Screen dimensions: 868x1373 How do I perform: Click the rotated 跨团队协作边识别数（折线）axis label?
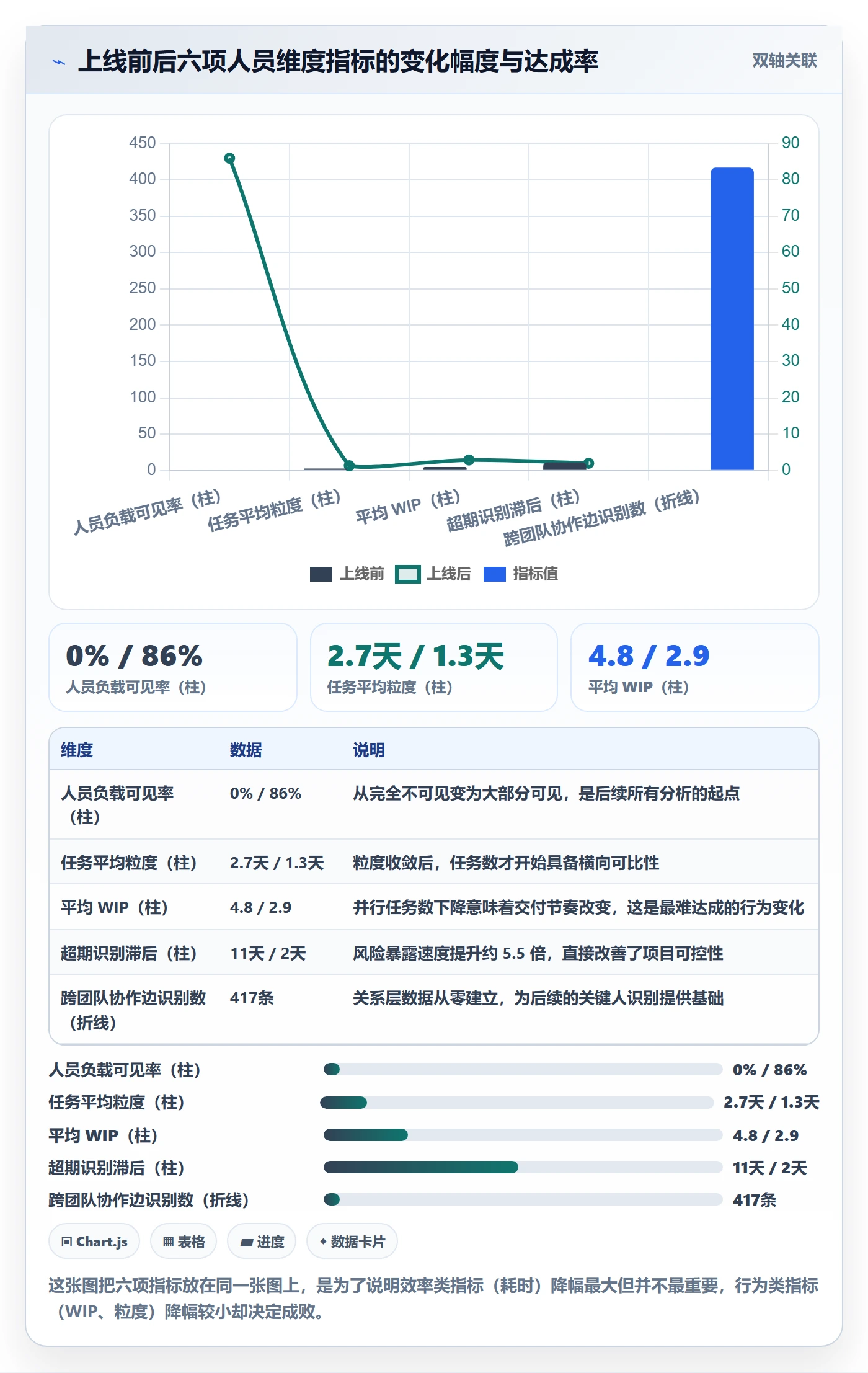pyautogui.click(x=601, y=517)
